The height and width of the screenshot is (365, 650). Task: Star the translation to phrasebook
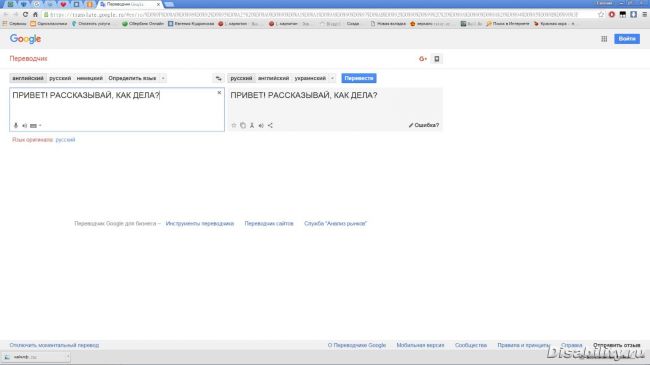(234, 125)
